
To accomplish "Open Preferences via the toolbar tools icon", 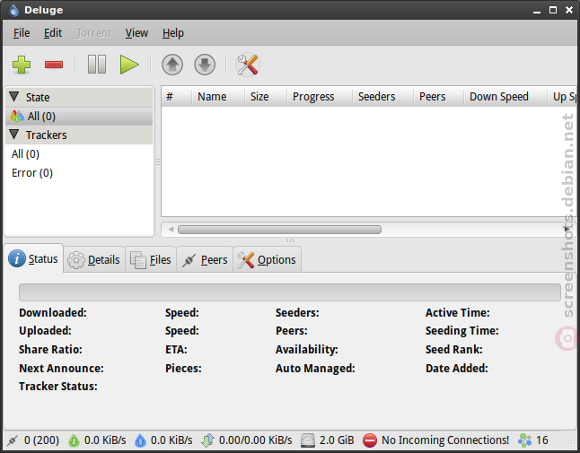I will pyautogui.click(x=247, y=65).
